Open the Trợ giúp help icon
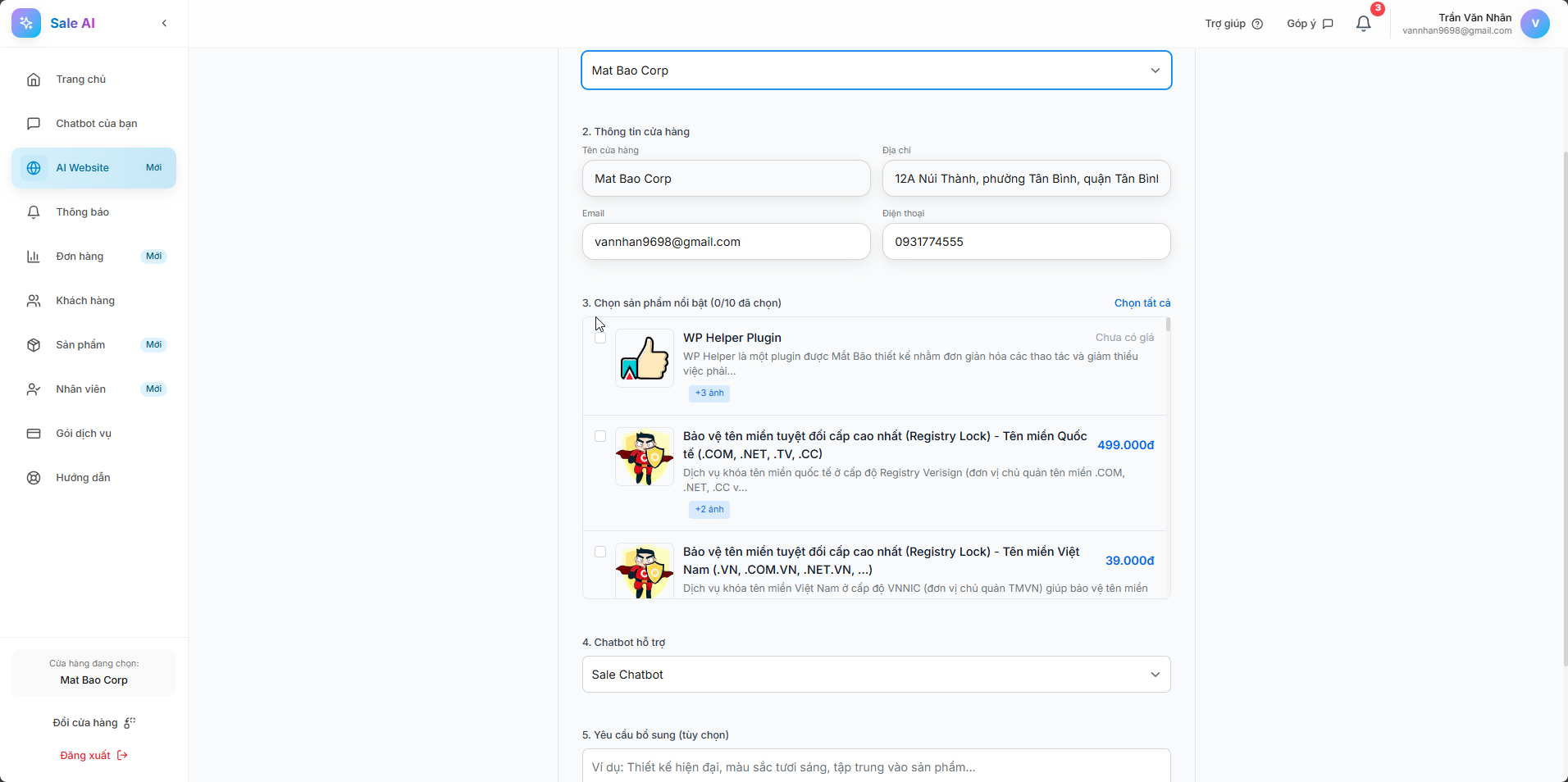This screenshot has height=782, width=1568. coord(1257,24)
